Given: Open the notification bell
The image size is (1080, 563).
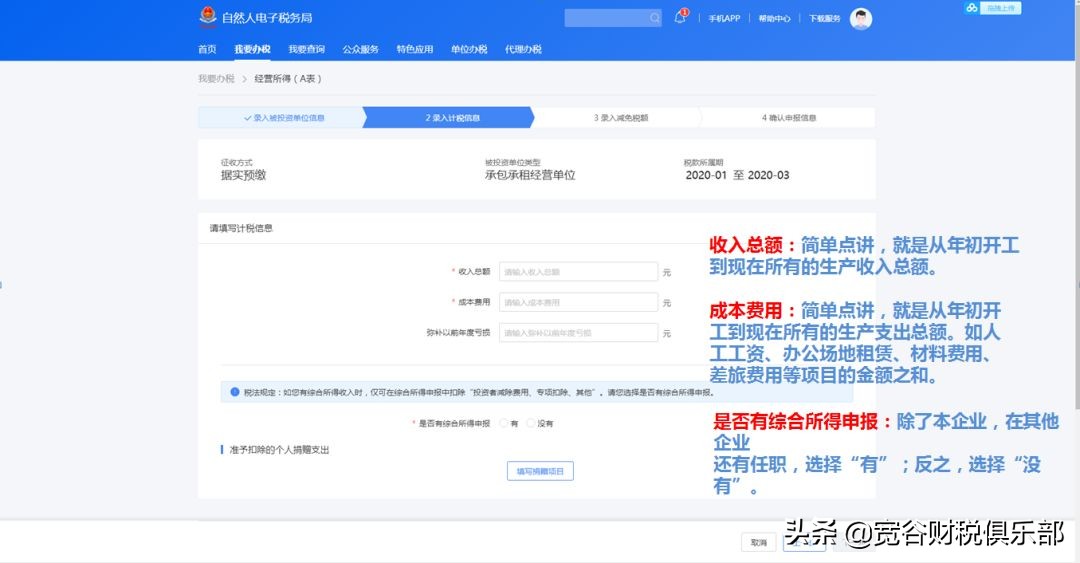Looking at the screenshot, I should point(681,17).
